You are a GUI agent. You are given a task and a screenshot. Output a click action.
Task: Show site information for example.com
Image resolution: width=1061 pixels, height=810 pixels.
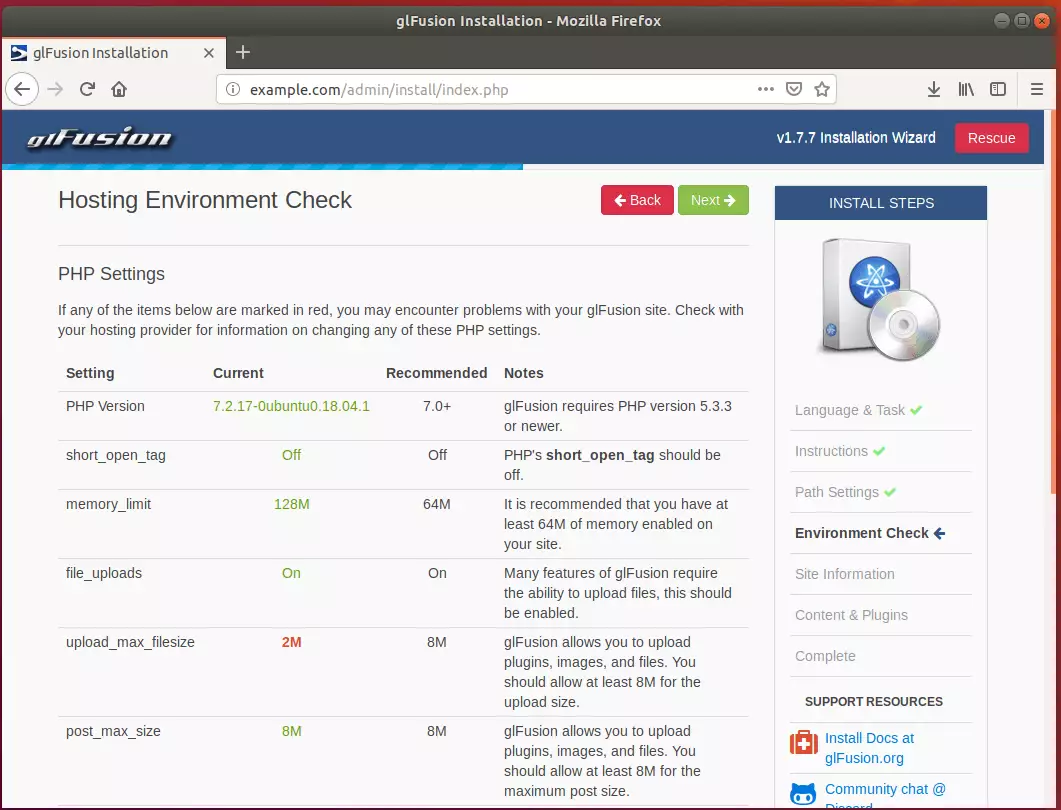coord(233,89)
